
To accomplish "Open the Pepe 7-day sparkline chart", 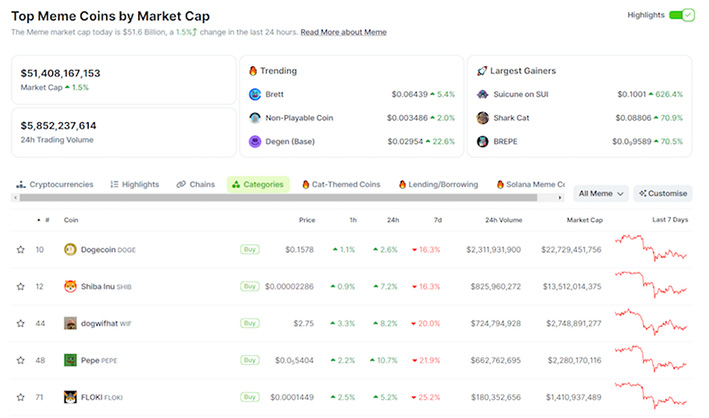I will [x=651, y=358].
